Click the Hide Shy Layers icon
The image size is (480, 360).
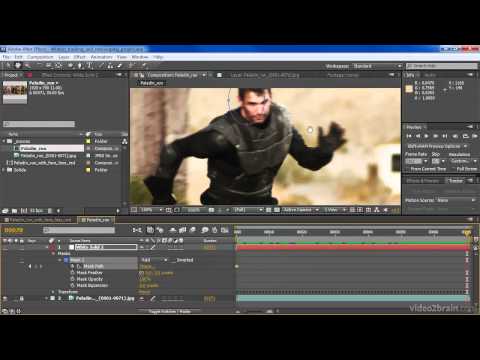click(172, 230)
